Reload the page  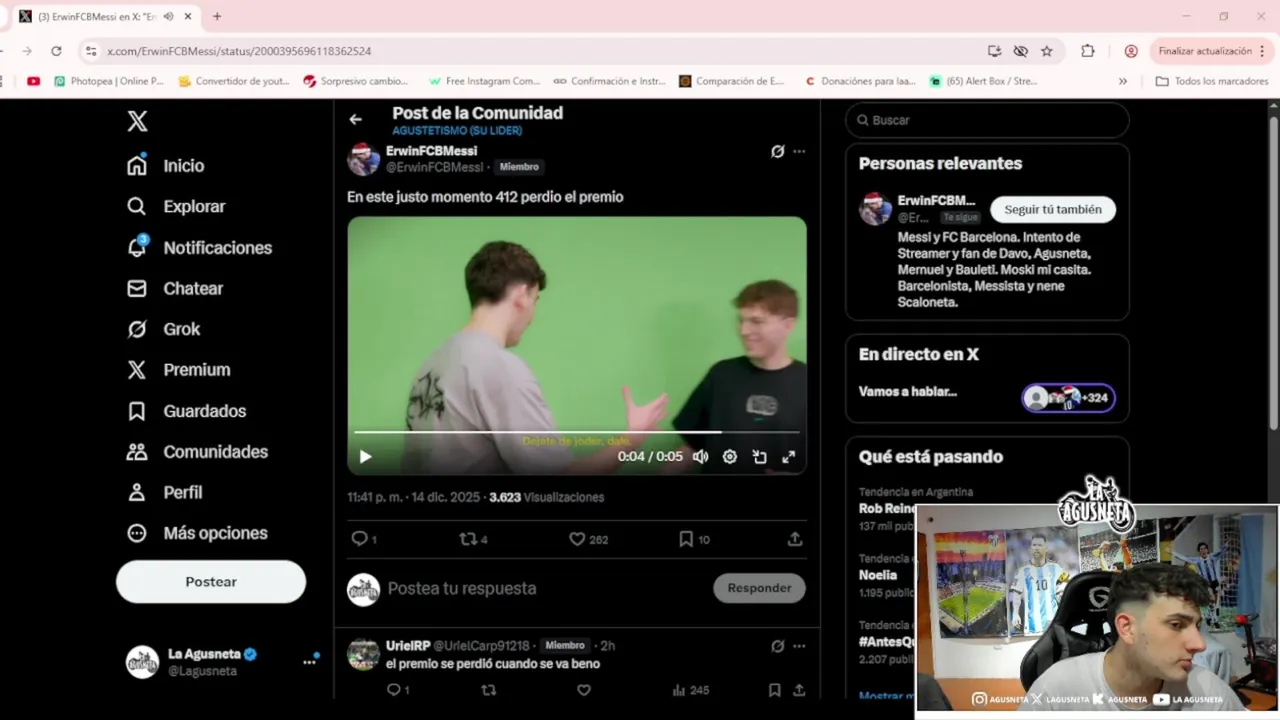click(x=56, y=51)
